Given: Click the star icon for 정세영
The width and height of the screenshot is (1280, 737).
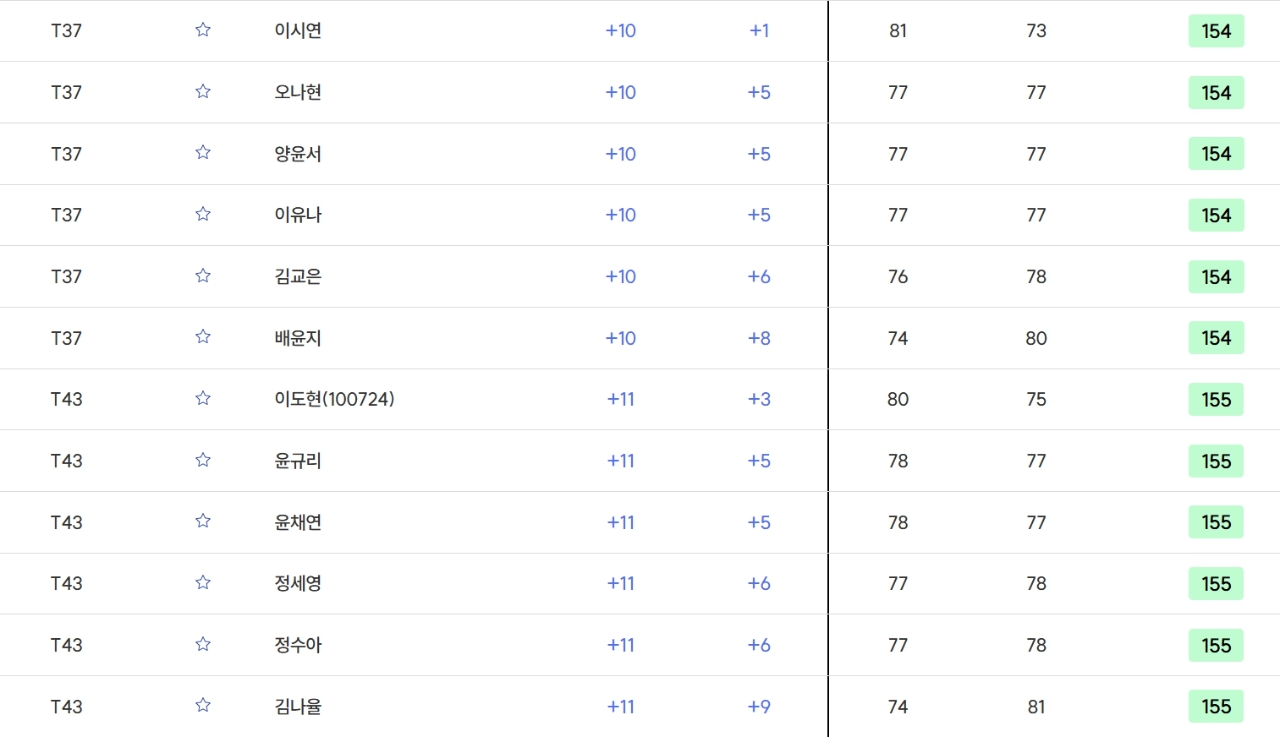Looking at the screenshot, I should (203, 583).
